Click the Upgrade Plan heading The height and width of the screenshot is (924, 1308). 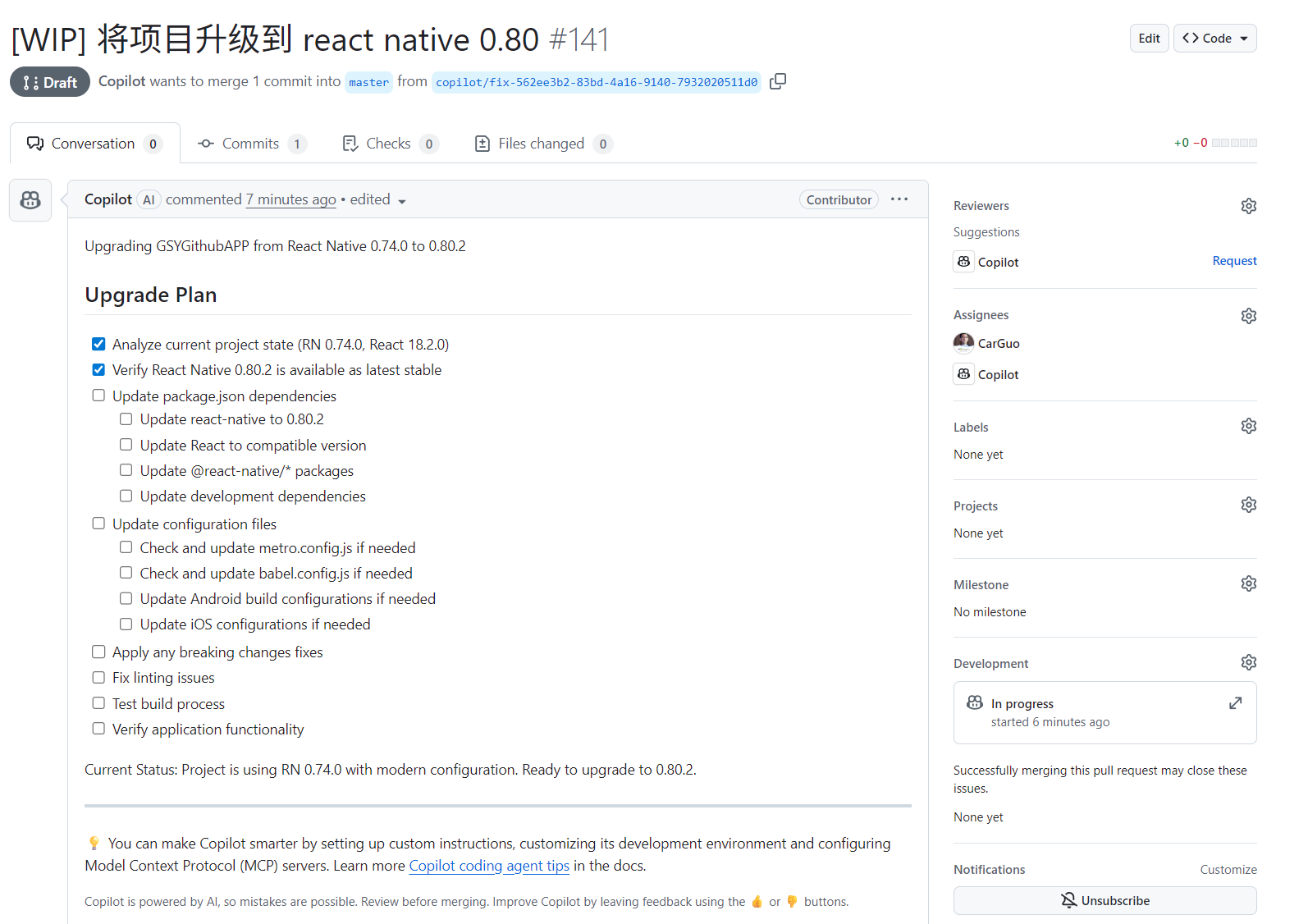[x=151, y=295]
